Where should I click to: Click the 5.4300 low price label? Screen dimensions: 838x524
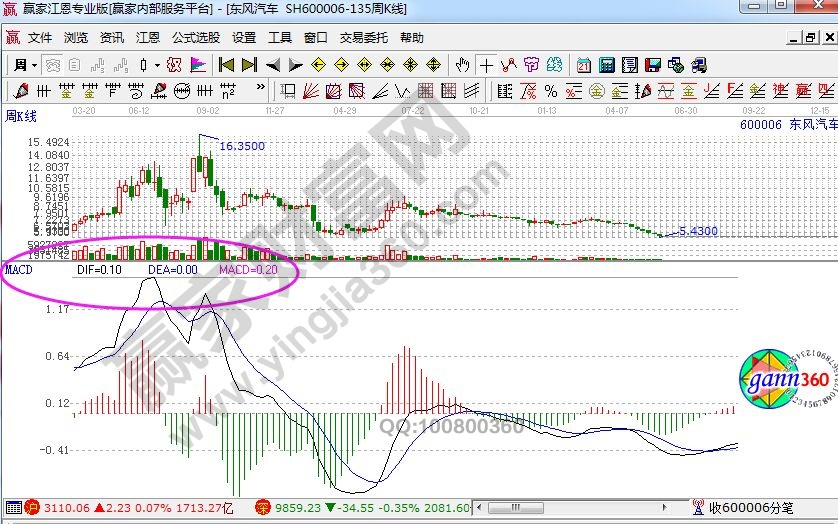click(698, 231)
